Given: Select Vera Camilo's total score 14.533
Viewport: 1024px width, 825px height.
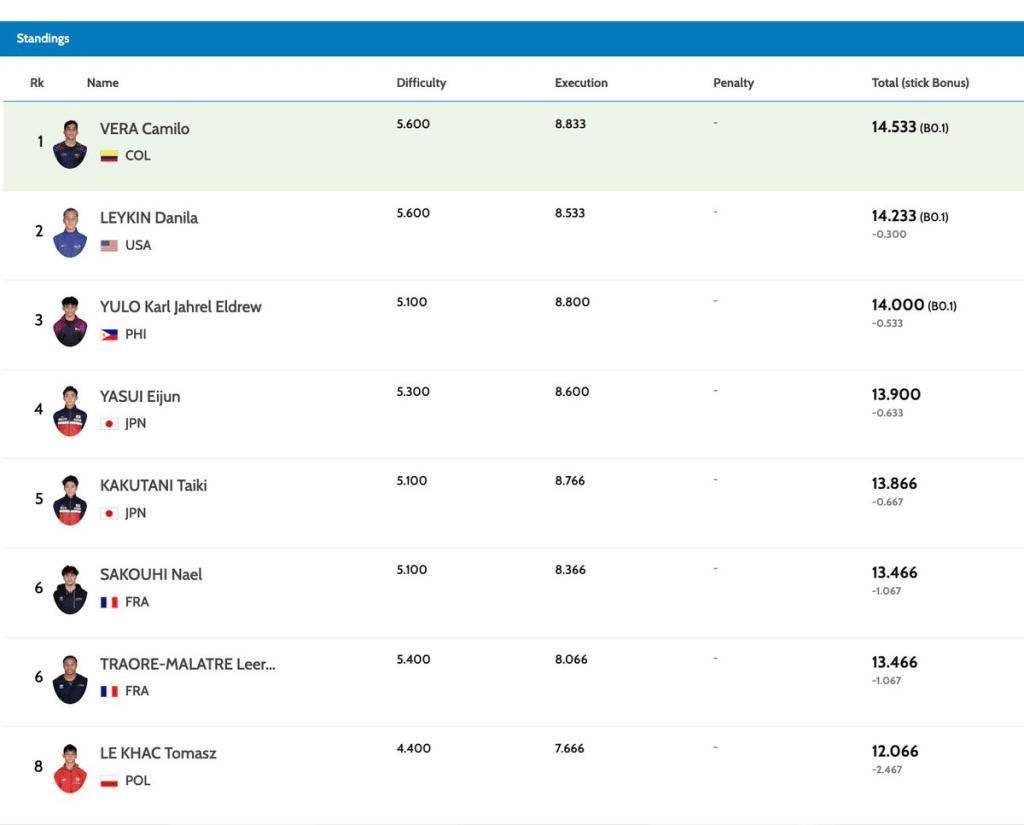Looking at the screenshot, I should (894, 128).
